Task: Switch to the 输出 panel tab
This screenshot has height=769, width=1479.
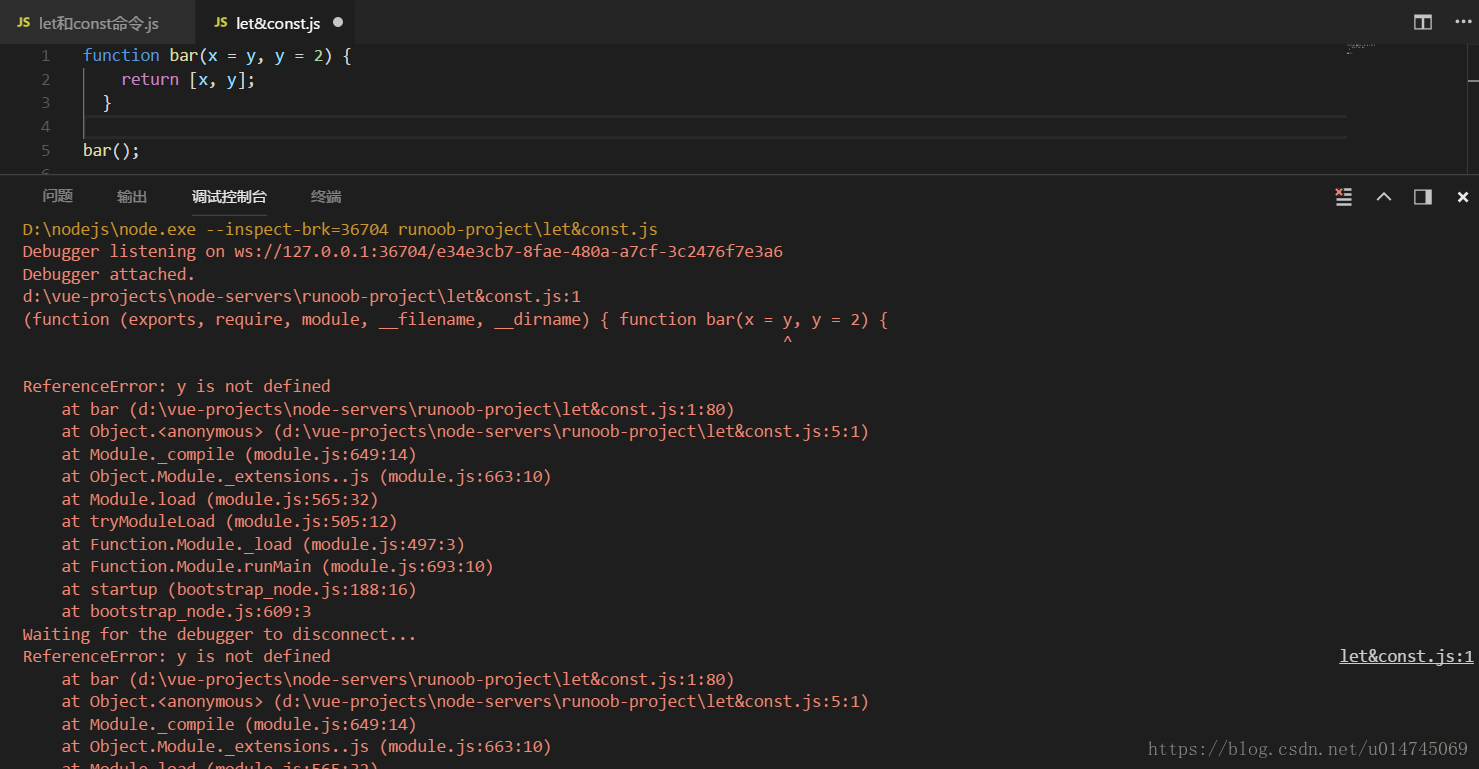Action: coord(131,196)
